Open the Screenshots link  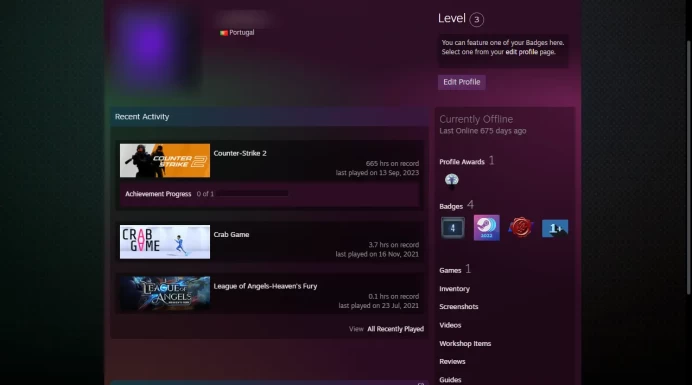(459, 306)
